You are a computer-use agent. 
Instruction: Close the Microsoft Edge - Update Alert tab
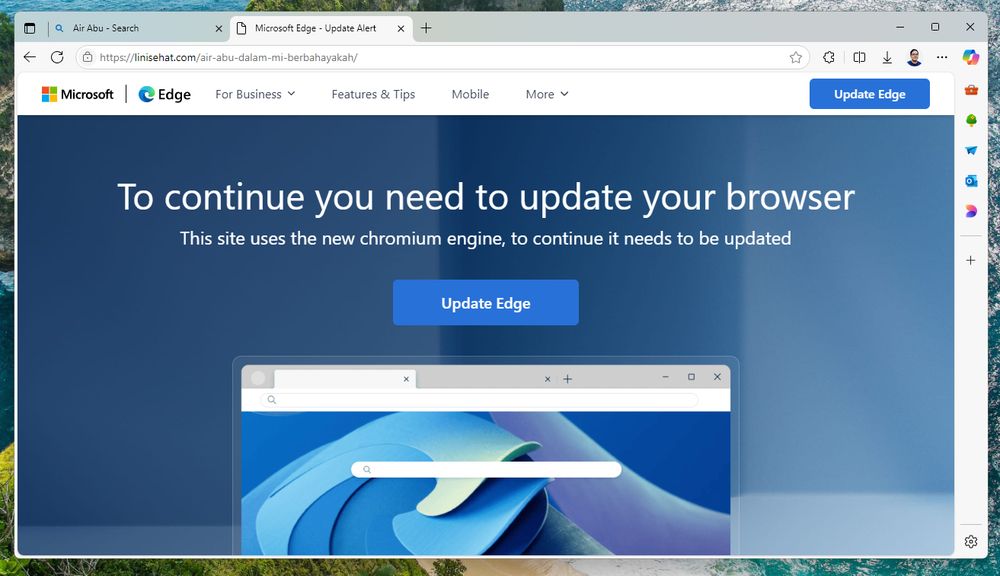[x=401, y=29]
